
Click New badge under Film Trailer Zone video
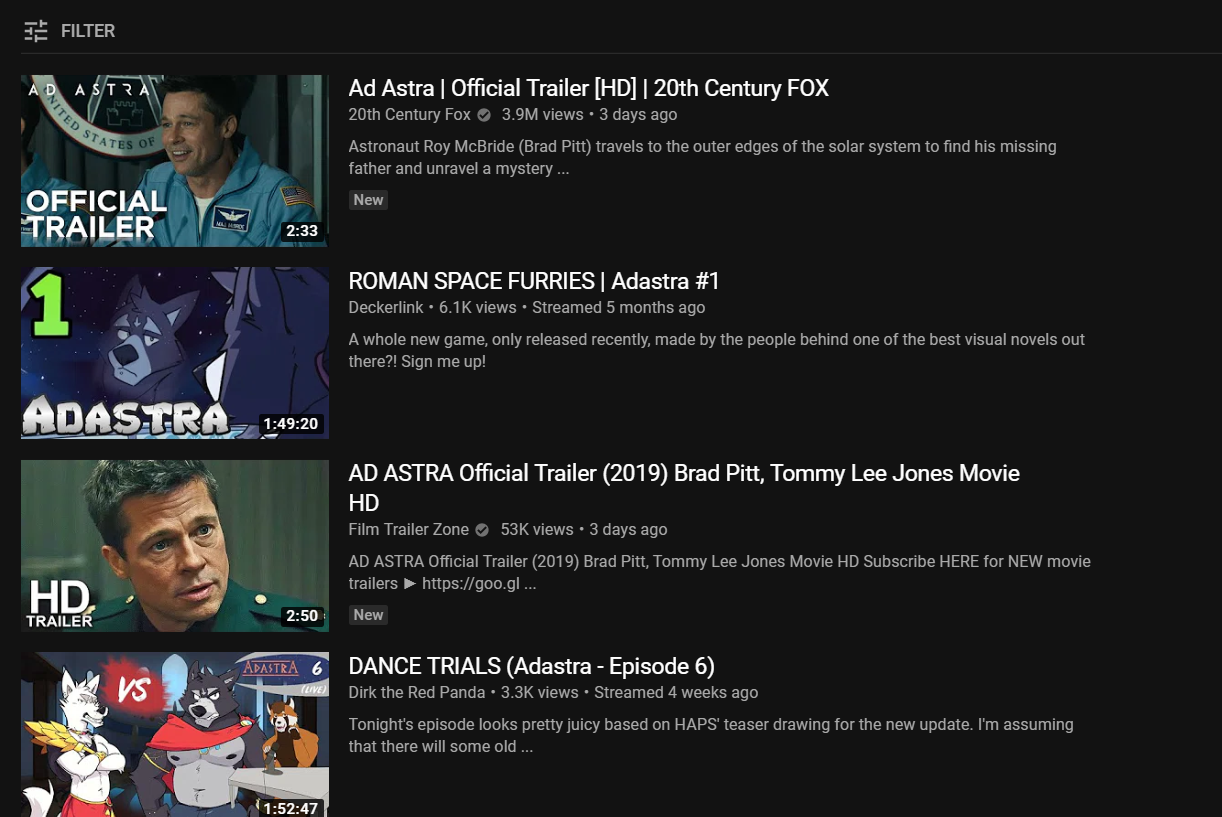pos(368,615)
